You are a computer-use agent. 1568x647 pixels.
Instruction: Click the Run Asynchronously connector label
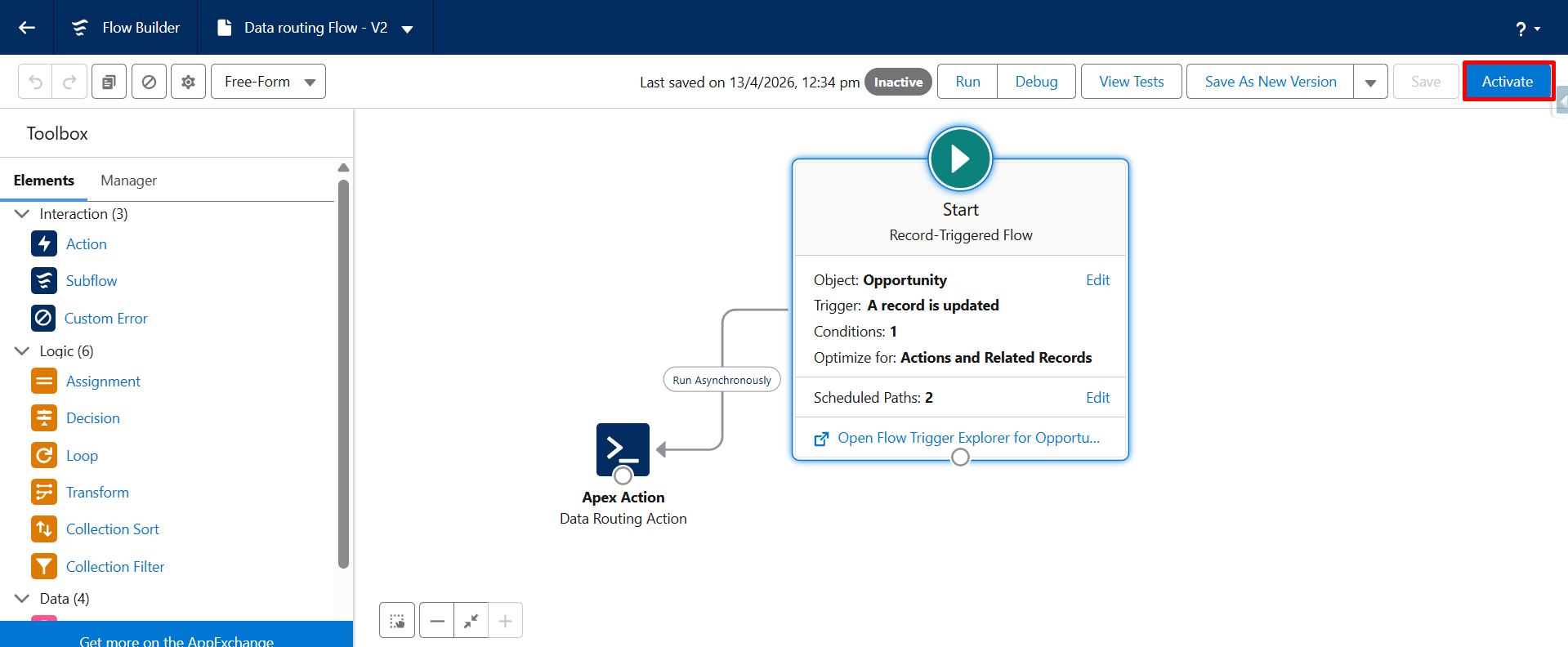point(722,380)
